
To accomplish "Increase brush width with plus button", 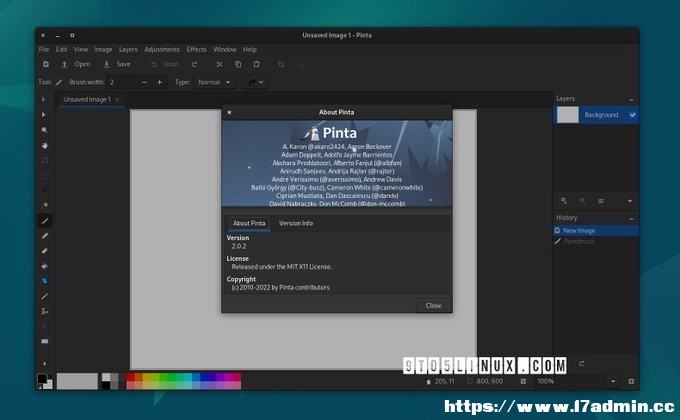I will point(160,82).
